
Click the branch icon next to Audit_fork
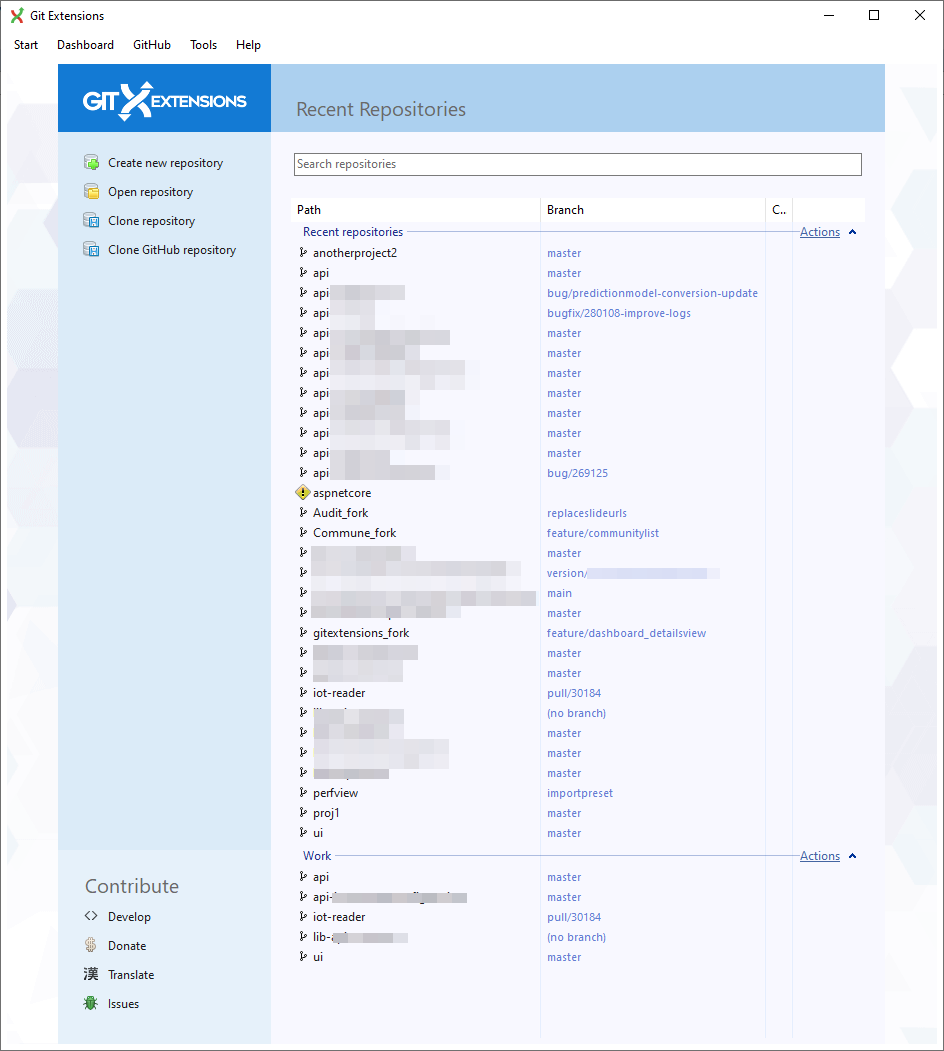pyautogui.click(x=303, y=513)
